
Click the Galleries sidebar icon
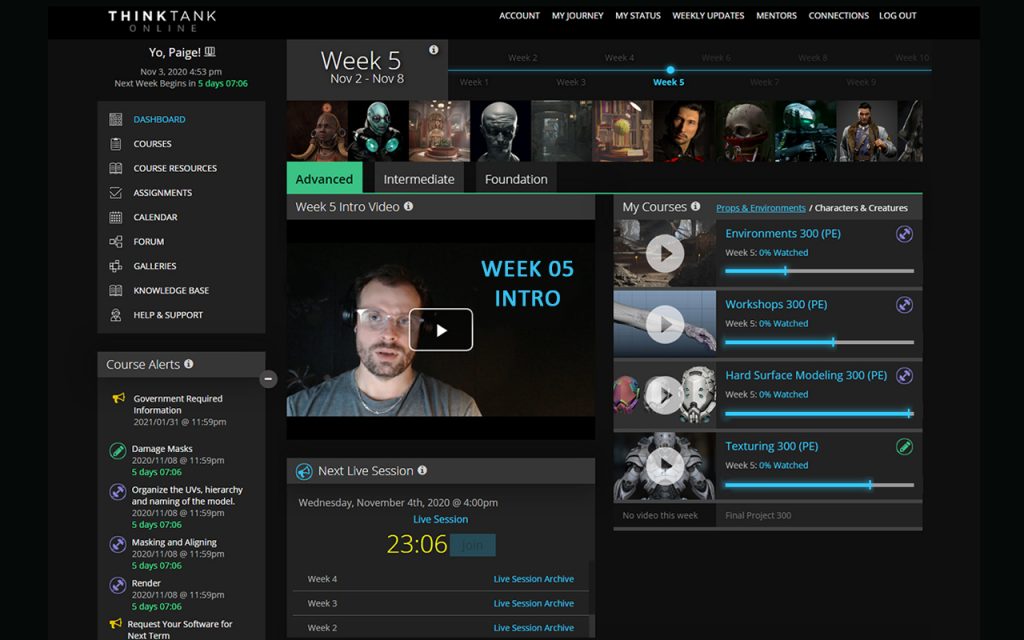tap(116, 266)
